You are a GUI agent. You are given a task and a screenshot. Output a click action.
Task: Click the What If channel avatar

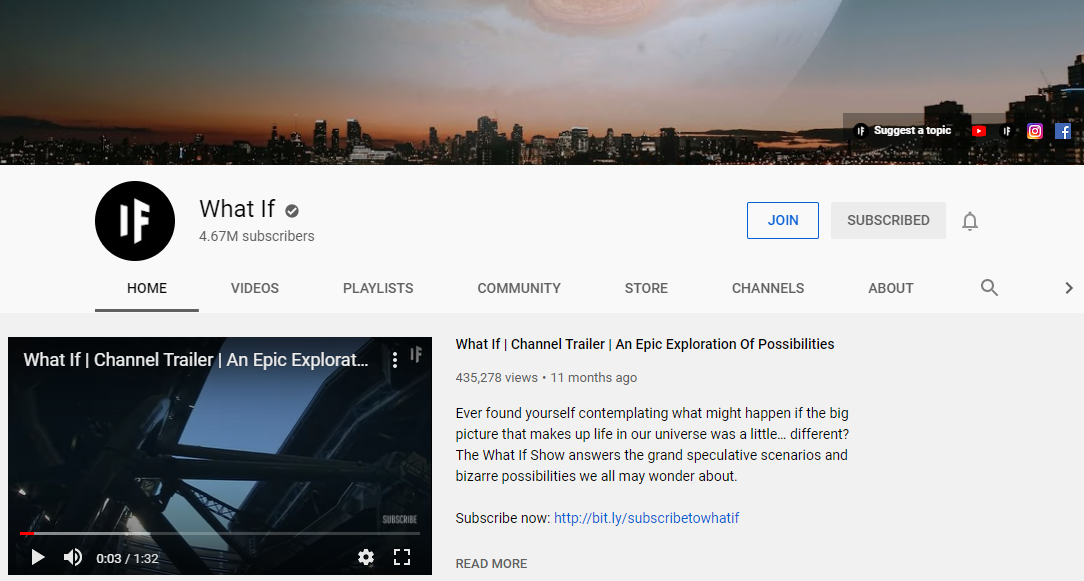point(135,221)
